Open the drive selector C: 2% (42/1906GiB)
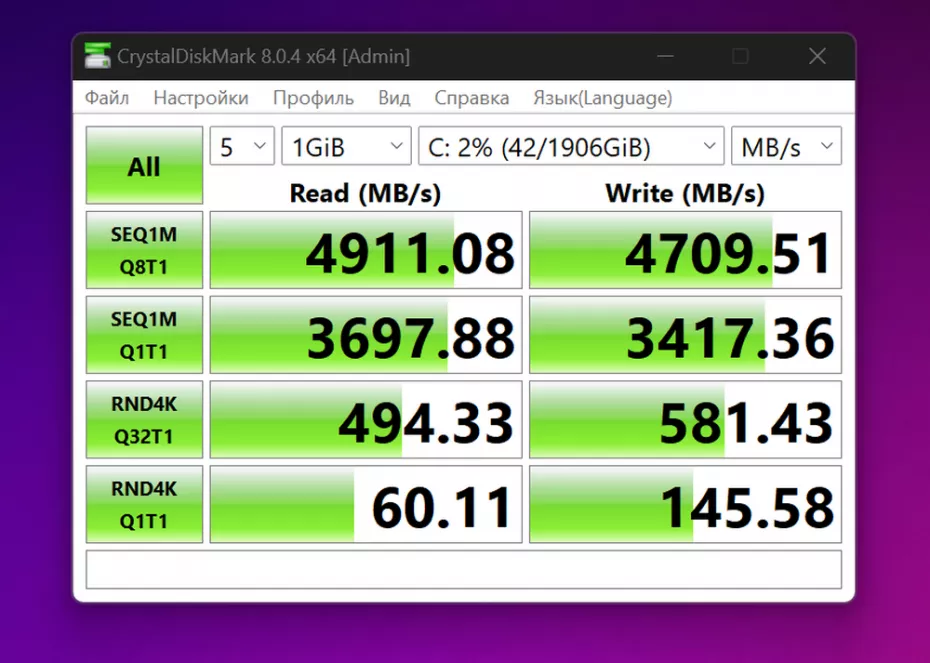930x663 pixels. (571, 146)
